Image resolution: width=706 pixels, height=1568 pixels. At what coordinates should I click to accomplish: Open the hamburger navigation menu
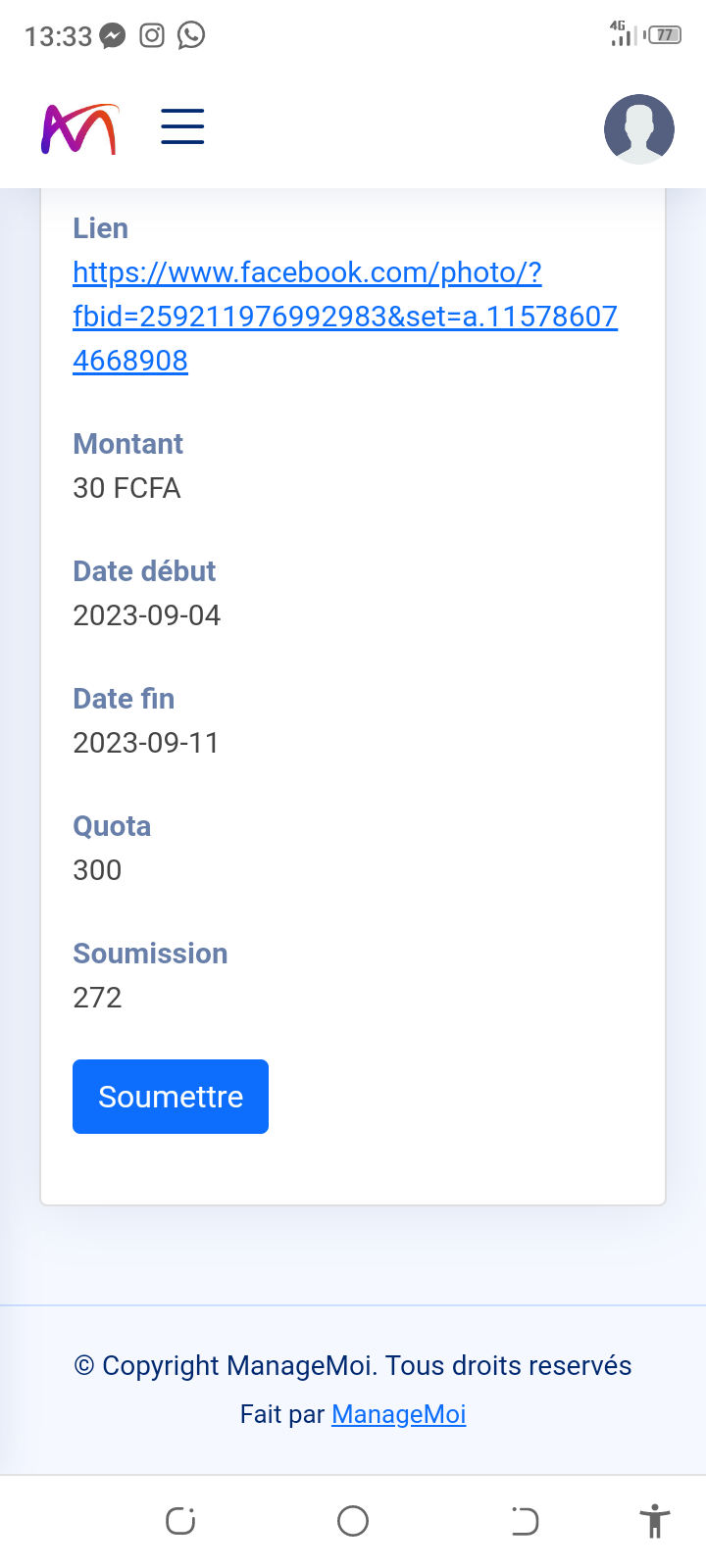(x=182, y=127)
